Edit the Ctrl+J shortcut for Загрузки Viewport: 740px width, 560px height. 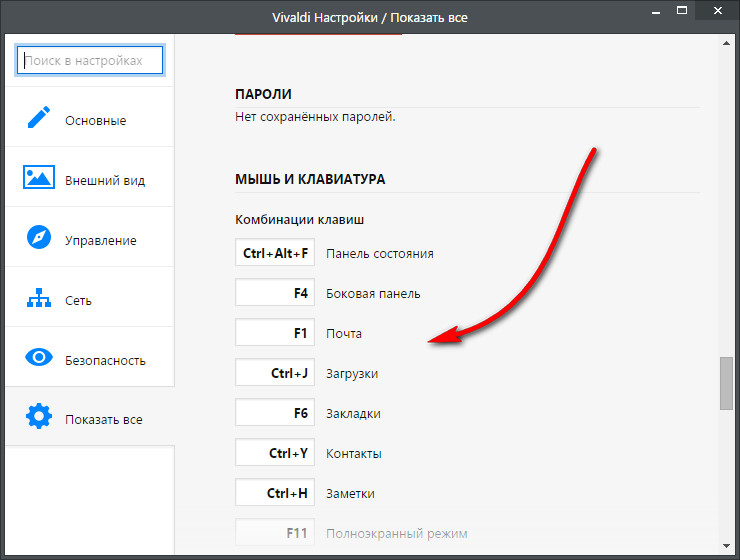pyautogui.click(x=275, y=373)
